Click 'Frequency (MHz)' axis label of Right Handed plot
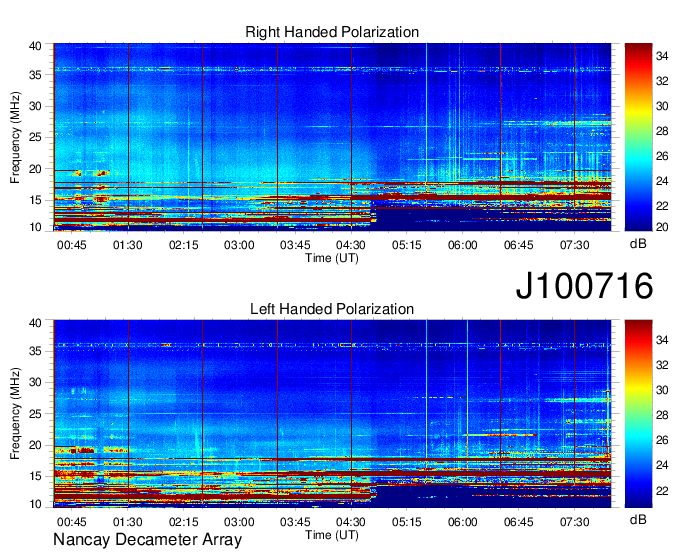 [x=15, y=137]
